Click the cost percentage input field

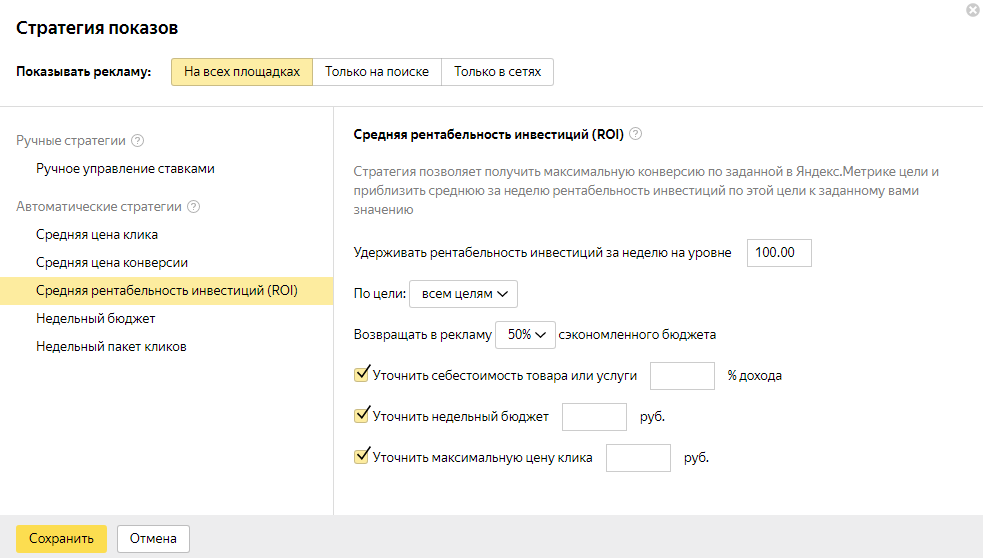(x=682, y=376)
